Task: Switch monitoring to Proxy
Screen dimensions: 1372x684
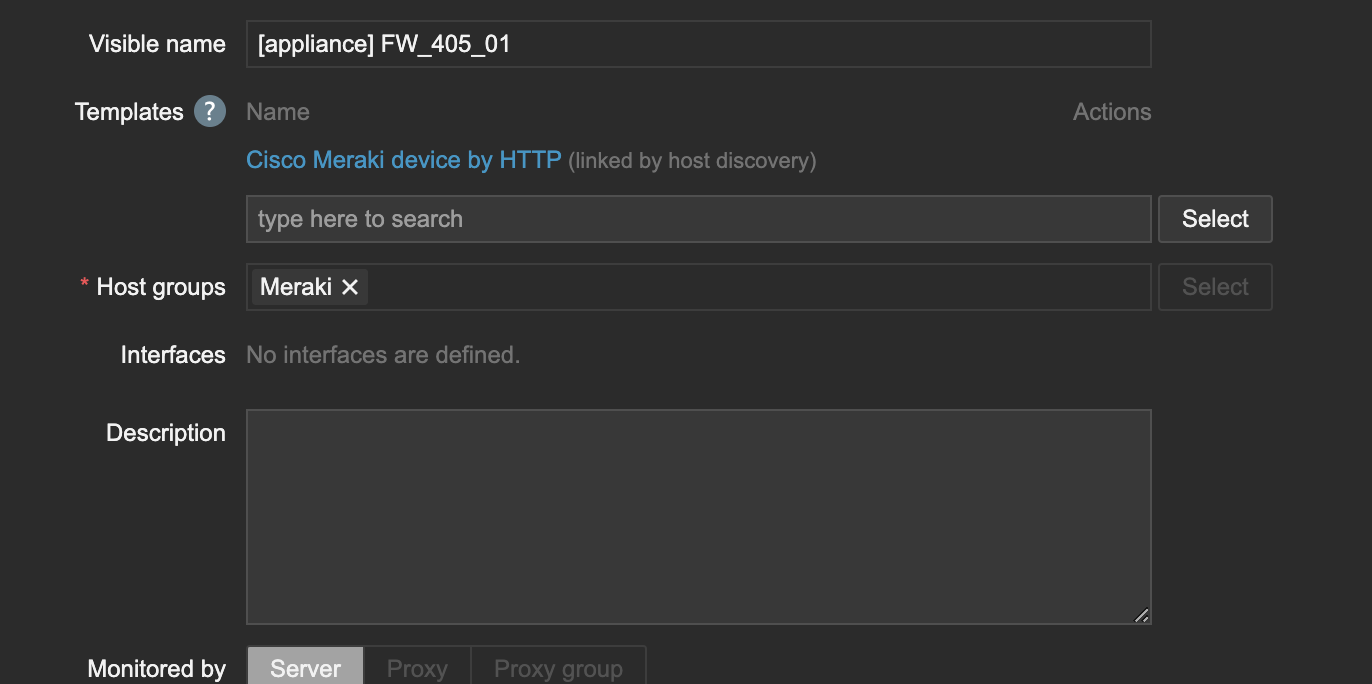Action: pos(416,668)
